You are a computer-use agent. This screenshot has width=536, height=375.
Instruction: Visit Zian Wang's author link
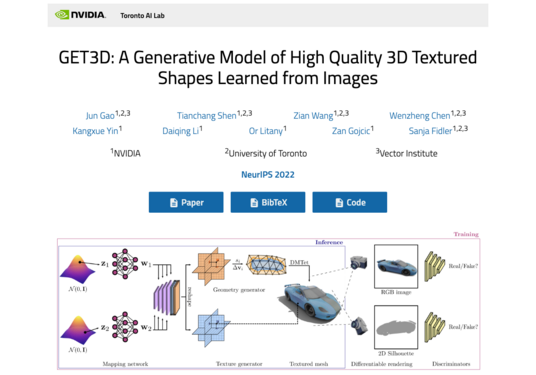pyautogui.click(x=313, y=116)
